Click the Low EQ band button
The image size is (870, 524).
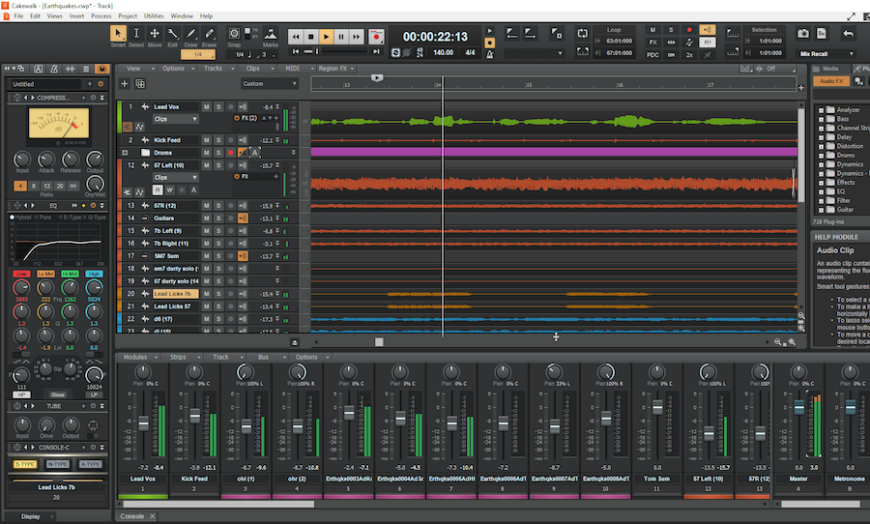pos(21,274)
